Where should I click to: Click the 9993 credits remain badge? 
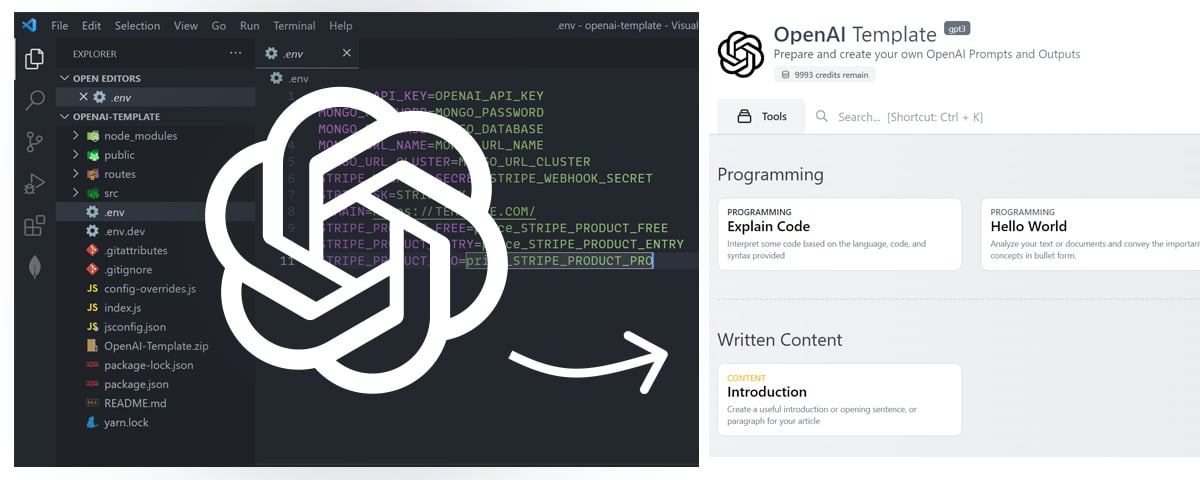[x=825, y=75]
